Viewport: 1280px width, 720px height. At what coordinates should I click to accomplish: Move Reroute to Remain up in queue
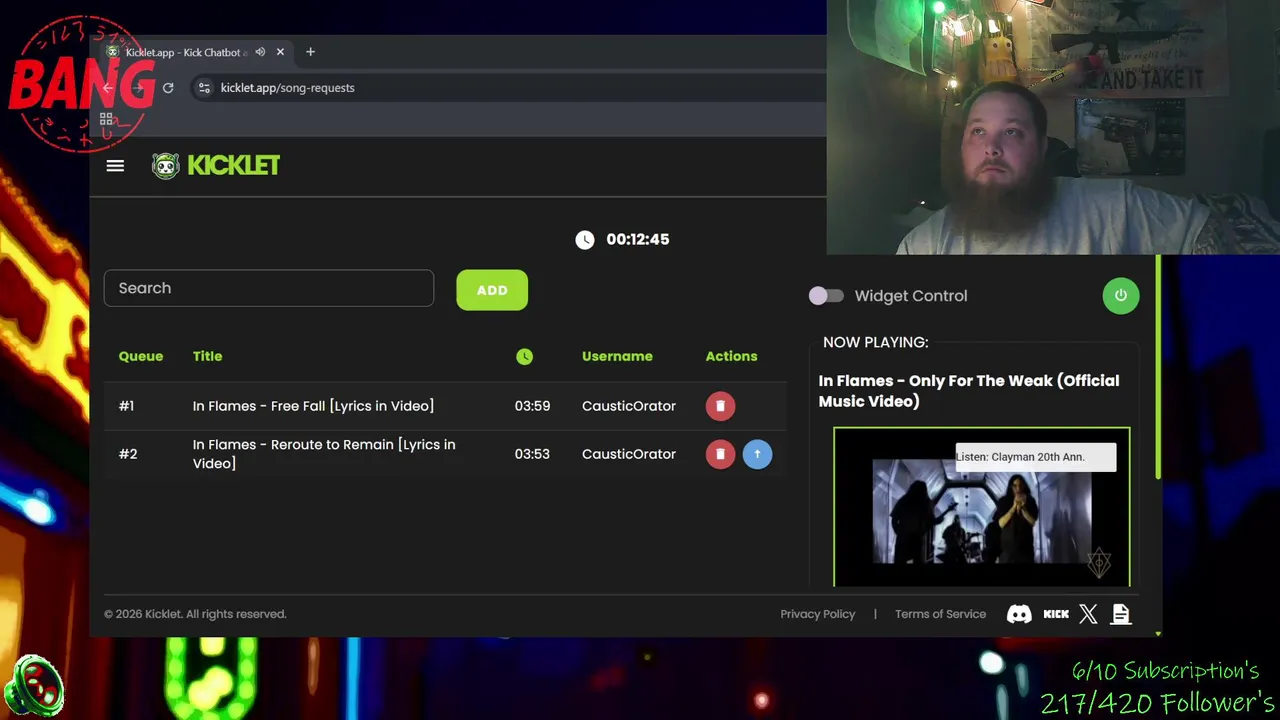click(x=757, y=454)
